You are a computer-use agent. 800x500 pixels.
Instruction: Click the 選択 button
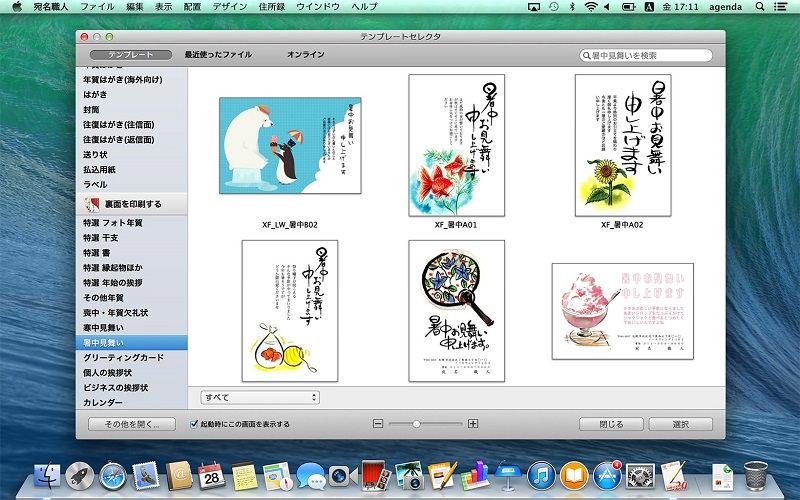tap(681, 424)
